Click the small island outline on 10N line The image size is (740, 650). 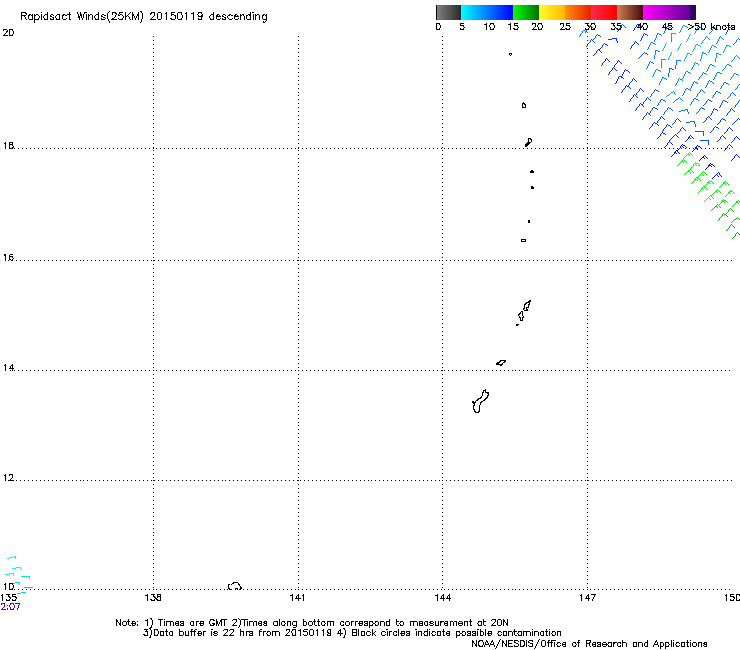click(x=235, y=586)
